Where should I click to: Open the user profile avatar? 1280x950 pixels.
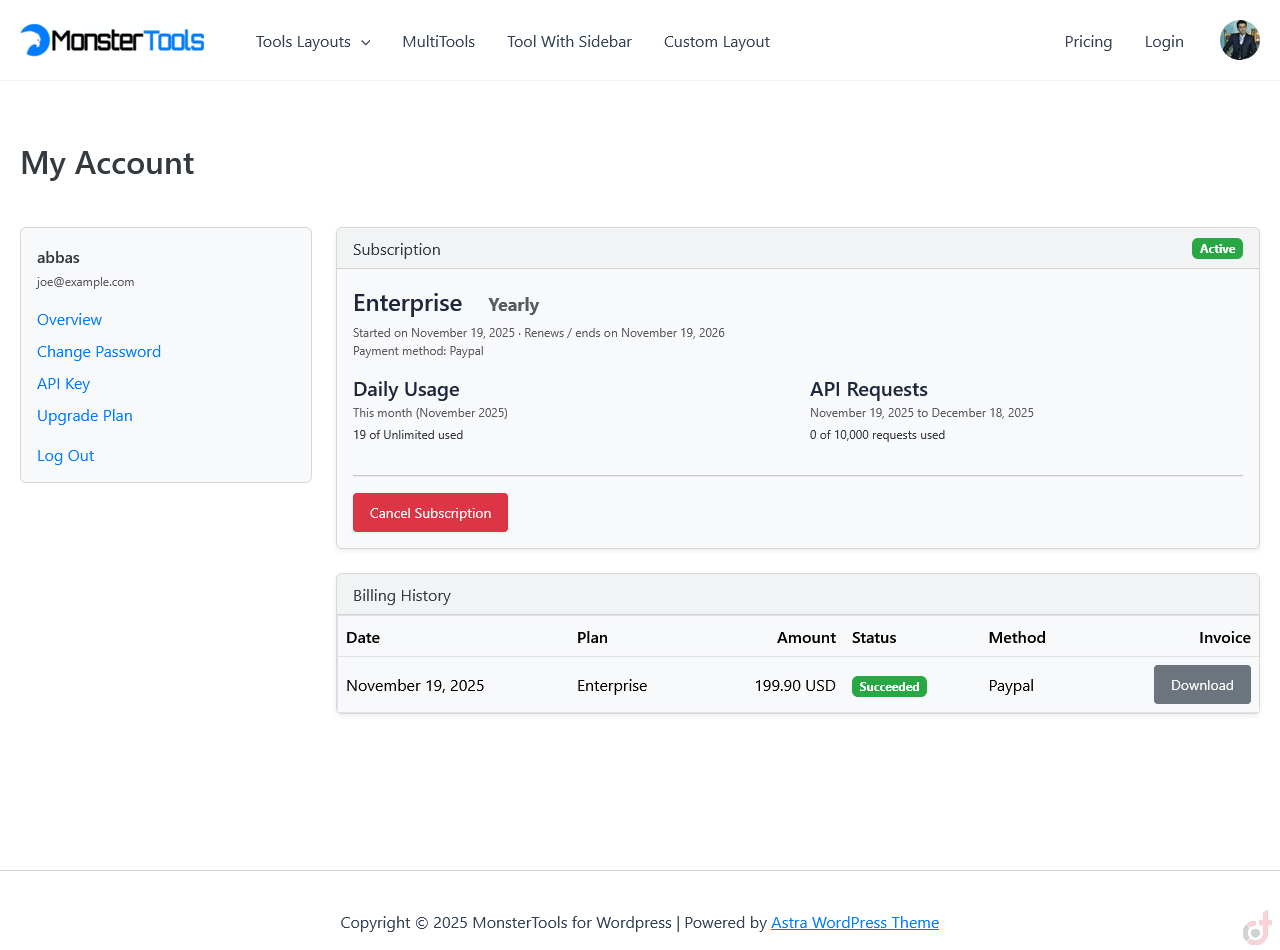[x=1239, y=40]
